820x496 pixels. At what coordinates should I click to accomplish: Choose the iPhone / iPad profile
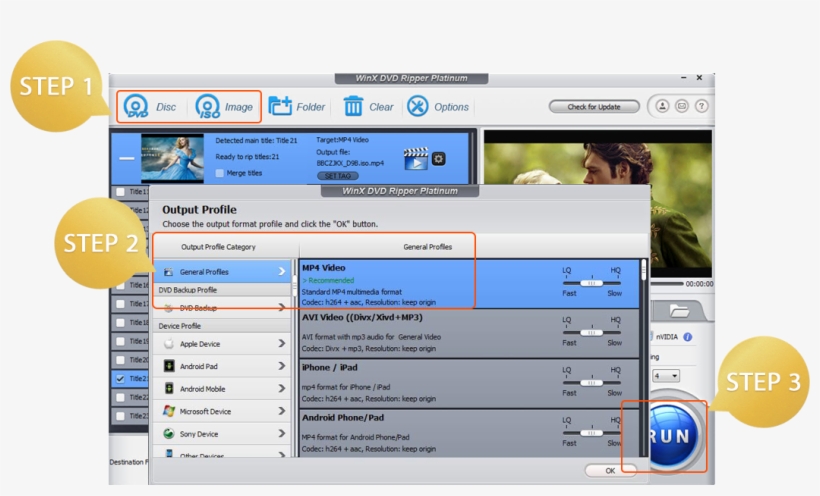[469, 384]
